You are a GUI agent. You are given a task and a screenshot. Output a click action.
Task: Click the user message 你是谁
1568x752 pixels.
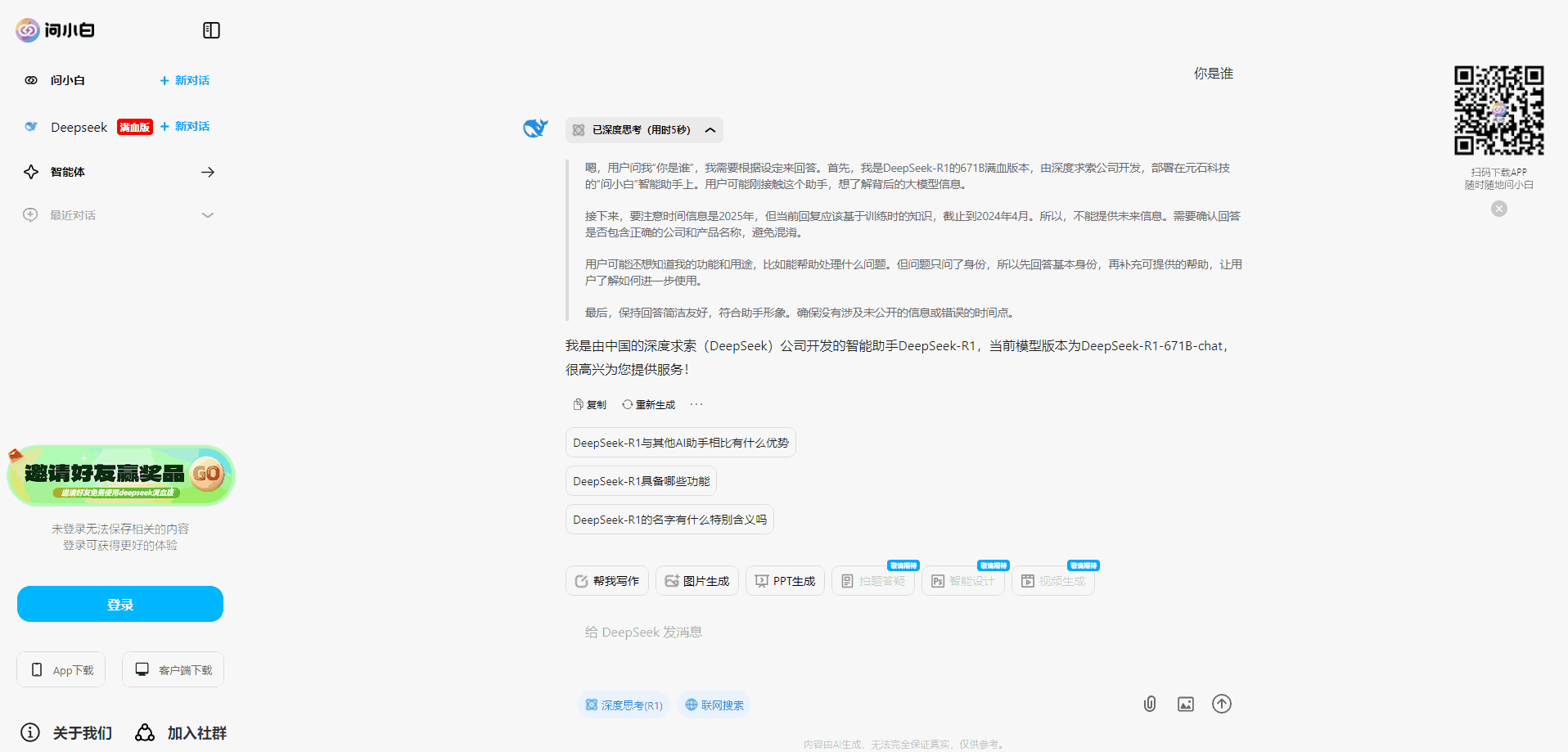click(1213, 74)
